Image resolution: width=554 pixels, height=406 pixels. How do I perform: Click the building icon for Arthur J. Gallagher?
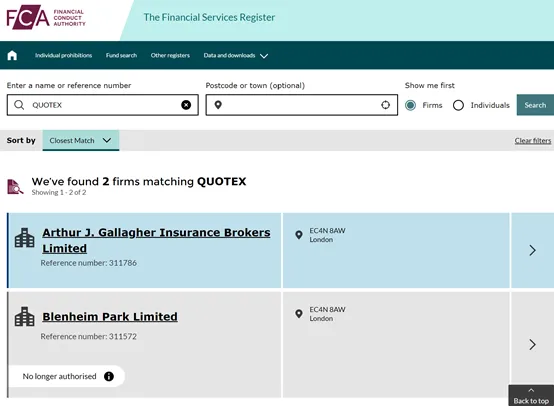coord(25,237)
